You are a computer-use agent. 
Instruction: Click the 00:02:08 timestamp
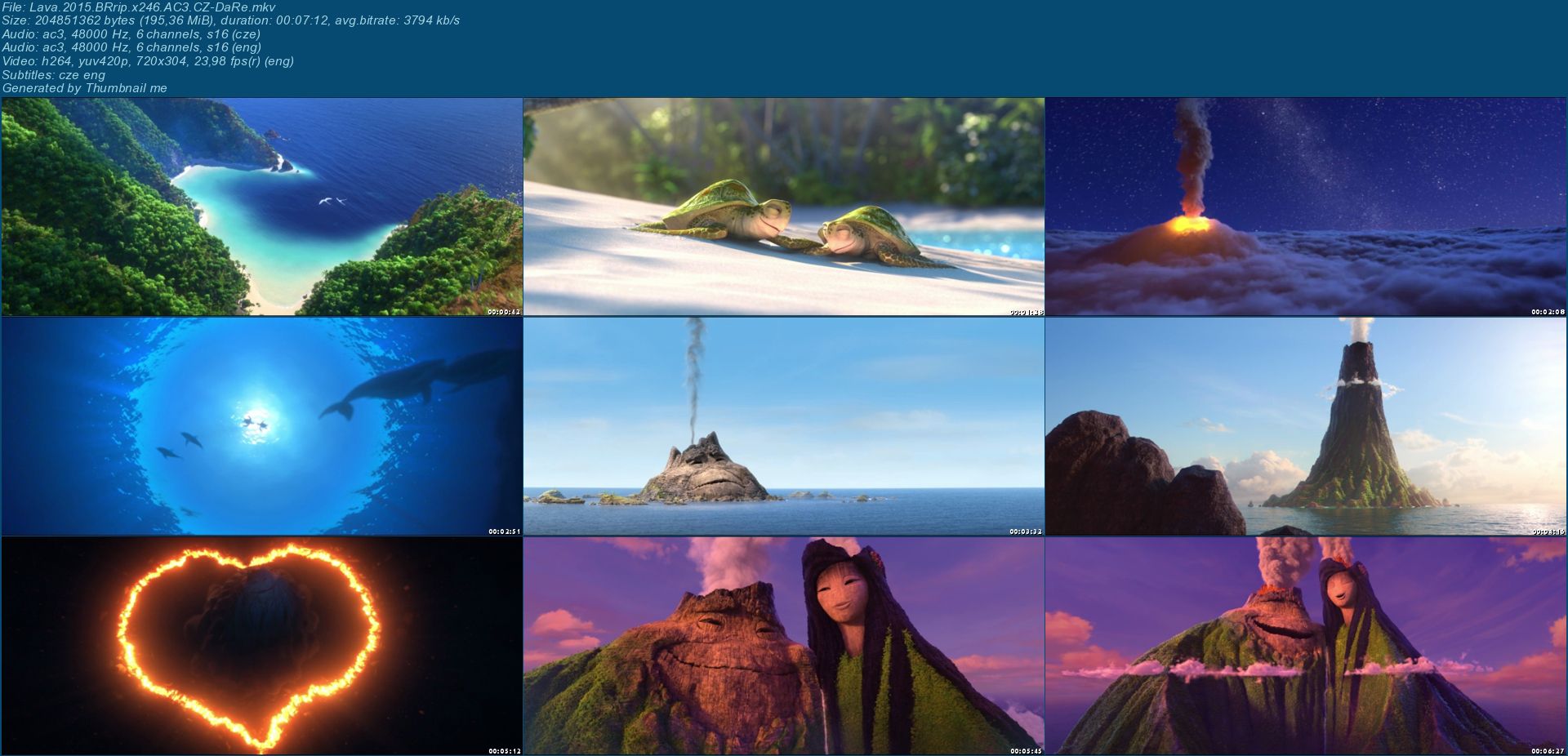pyautogui.click(x=1548, y=312)
